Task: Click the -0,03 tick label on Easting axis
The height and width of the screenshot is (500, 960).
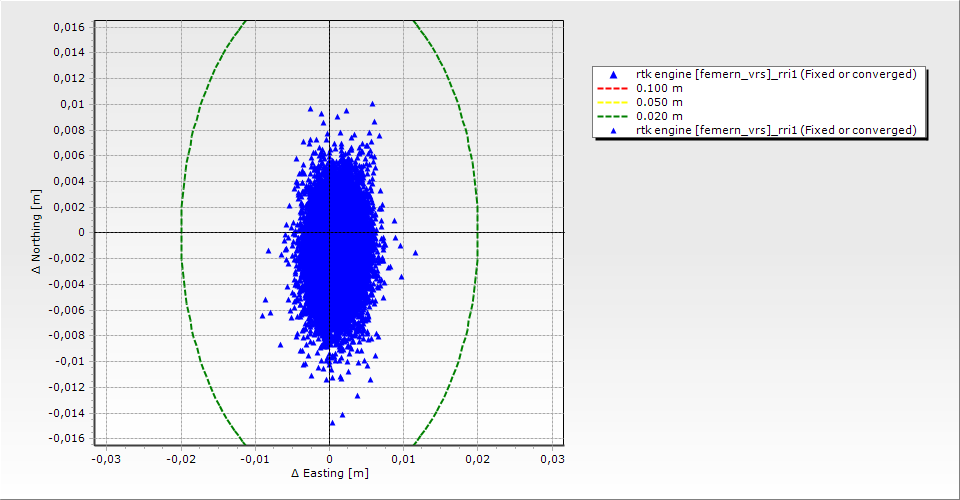Action: click(x=106, y=458)
